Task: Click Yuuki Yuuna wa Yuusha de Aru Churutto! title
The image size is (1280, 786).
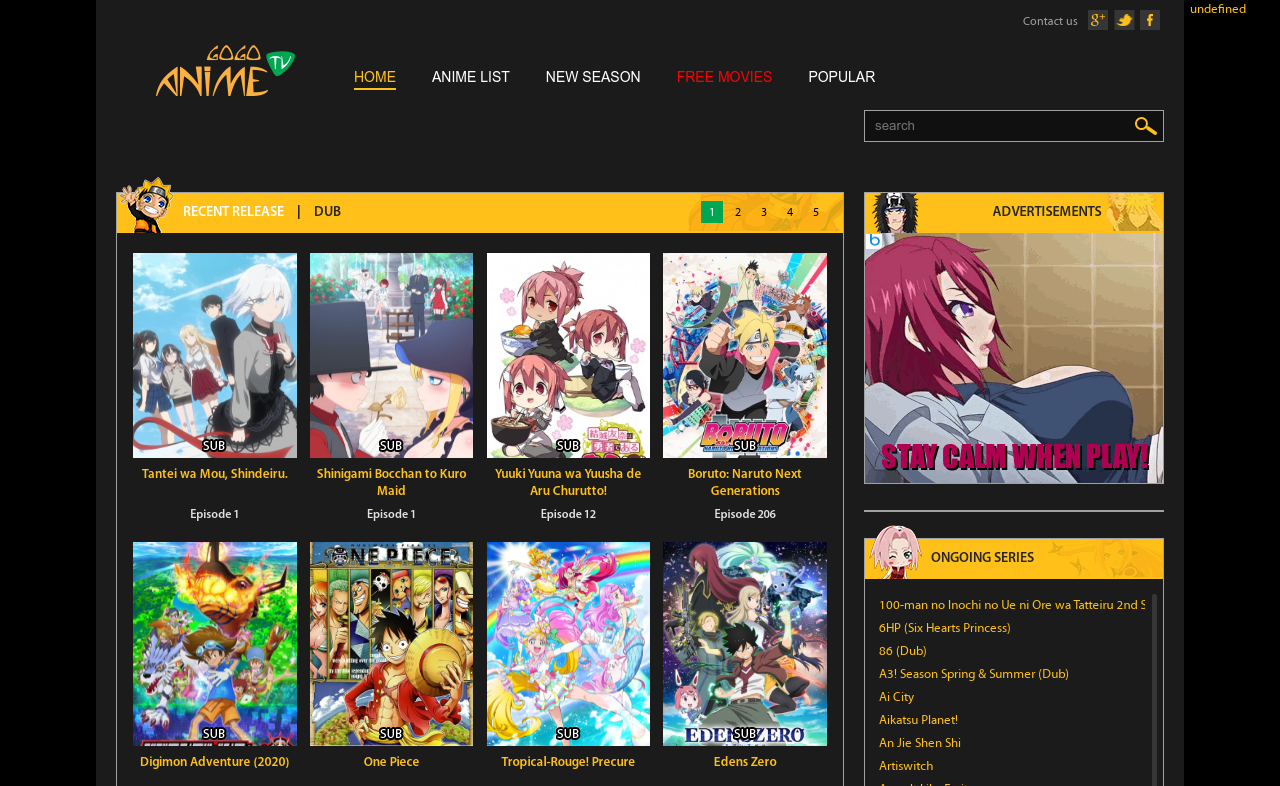Action: point(568,482)
